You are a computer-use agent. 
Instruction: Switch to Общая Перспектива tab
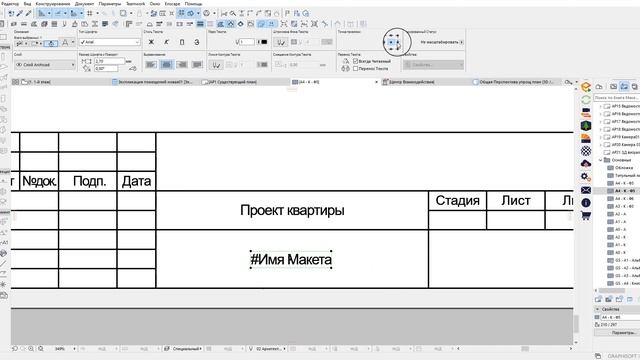click(516, 82)
